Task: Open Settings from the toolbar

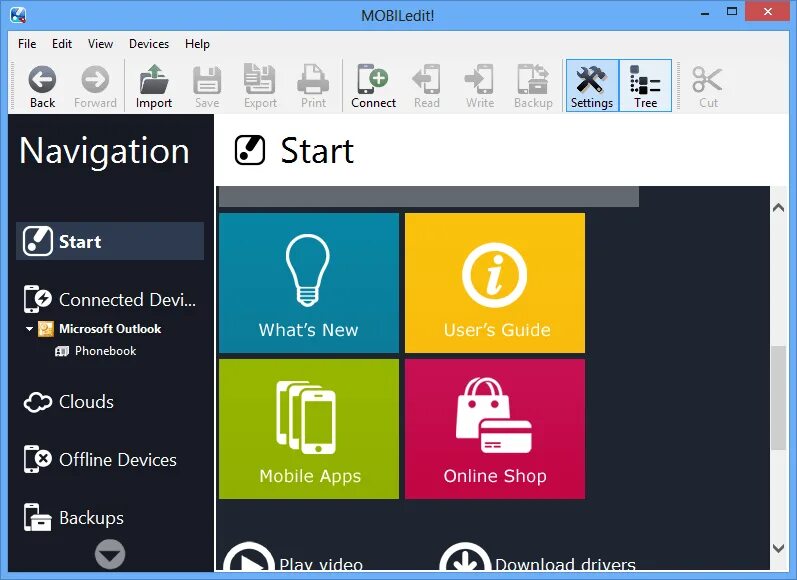Action: (592, 85)
